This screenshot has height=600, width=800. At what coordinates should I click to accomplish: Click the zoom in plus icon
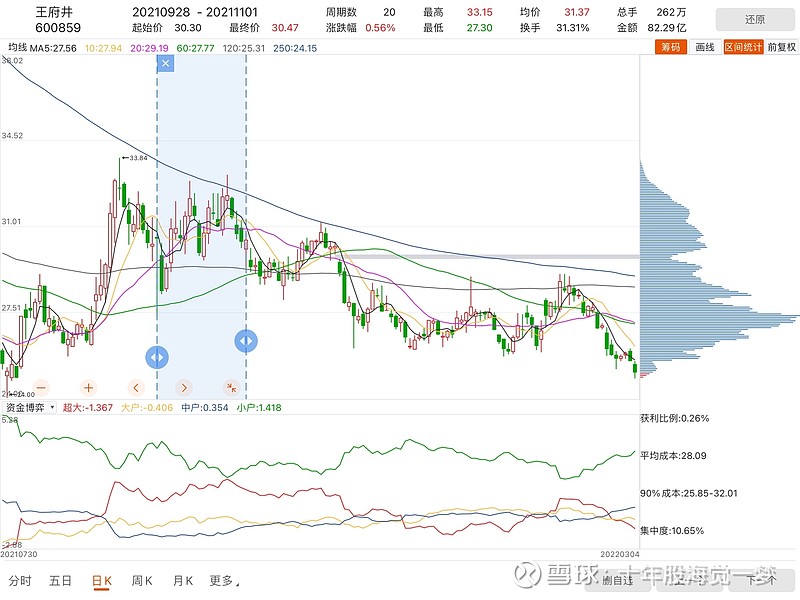coord(89,387)
